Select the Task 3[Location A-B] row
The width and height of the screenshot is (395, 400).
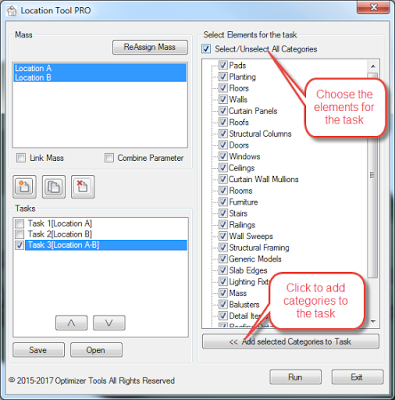[x=106, y=245]
